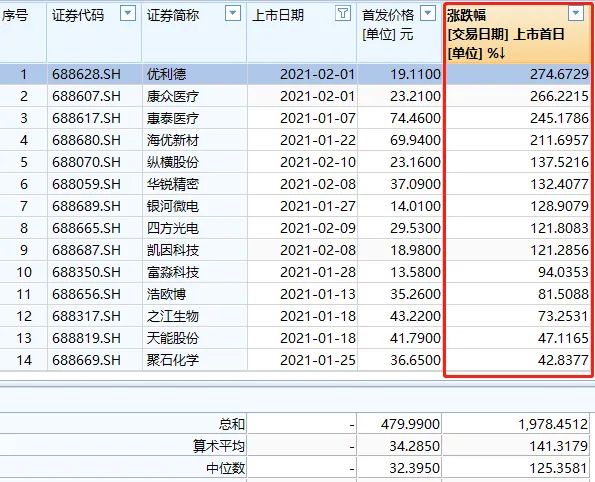
Task: Select the average issue price 34.2850
Action: pyautogui.click(x=415, y=446)
